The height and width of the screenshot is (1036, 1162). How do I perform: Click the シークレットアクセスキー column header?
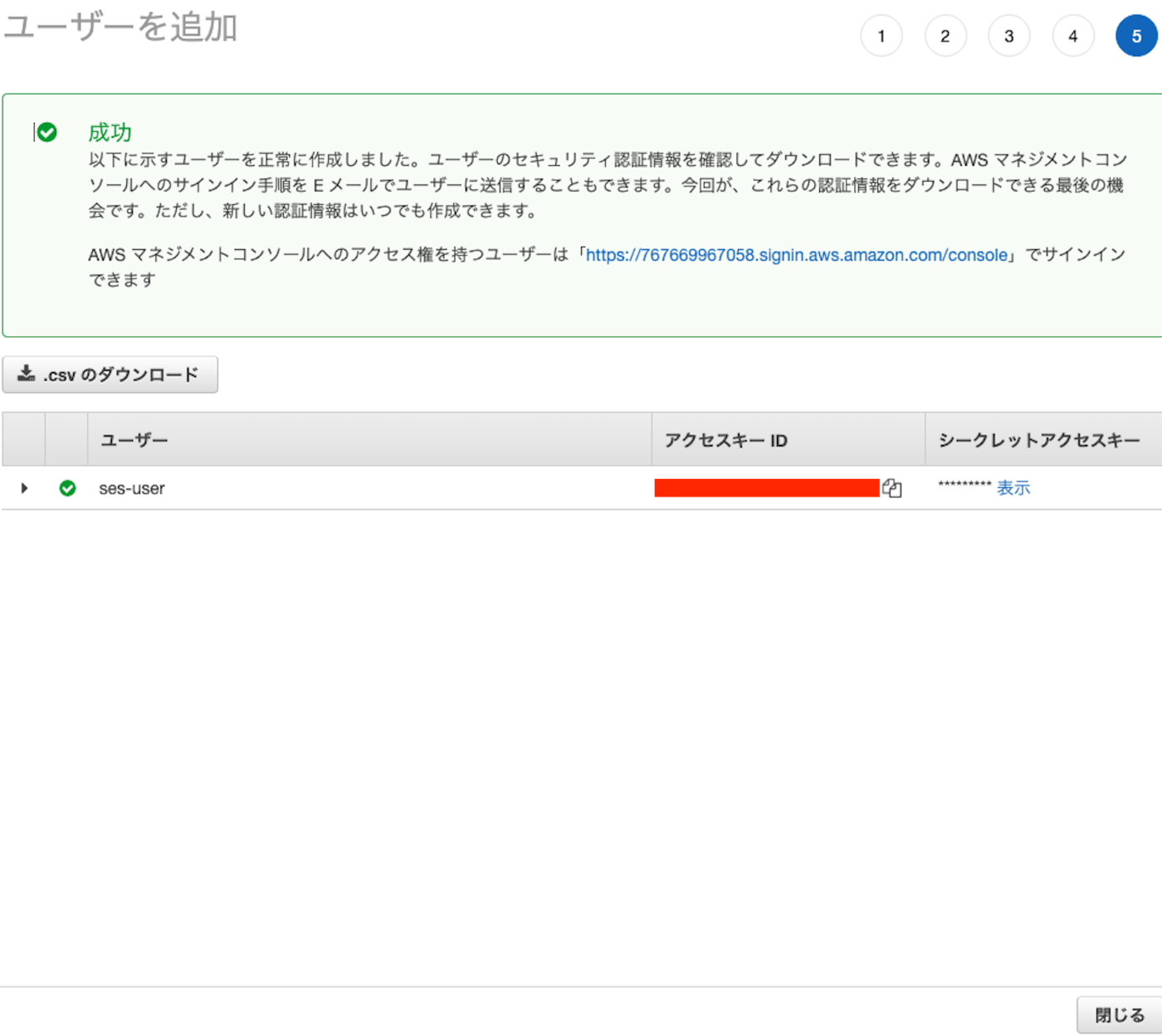point(1041,440)
